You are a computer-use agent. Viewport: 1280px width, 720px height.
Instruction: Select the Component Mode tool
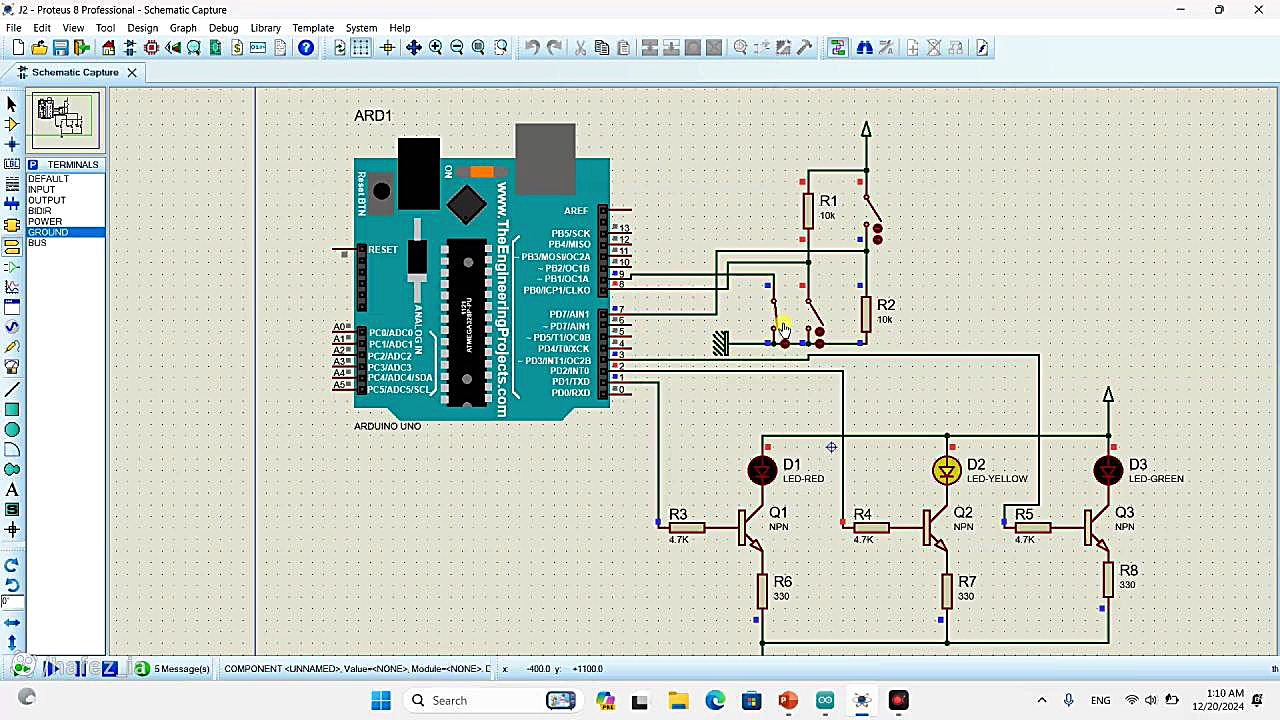12,124
